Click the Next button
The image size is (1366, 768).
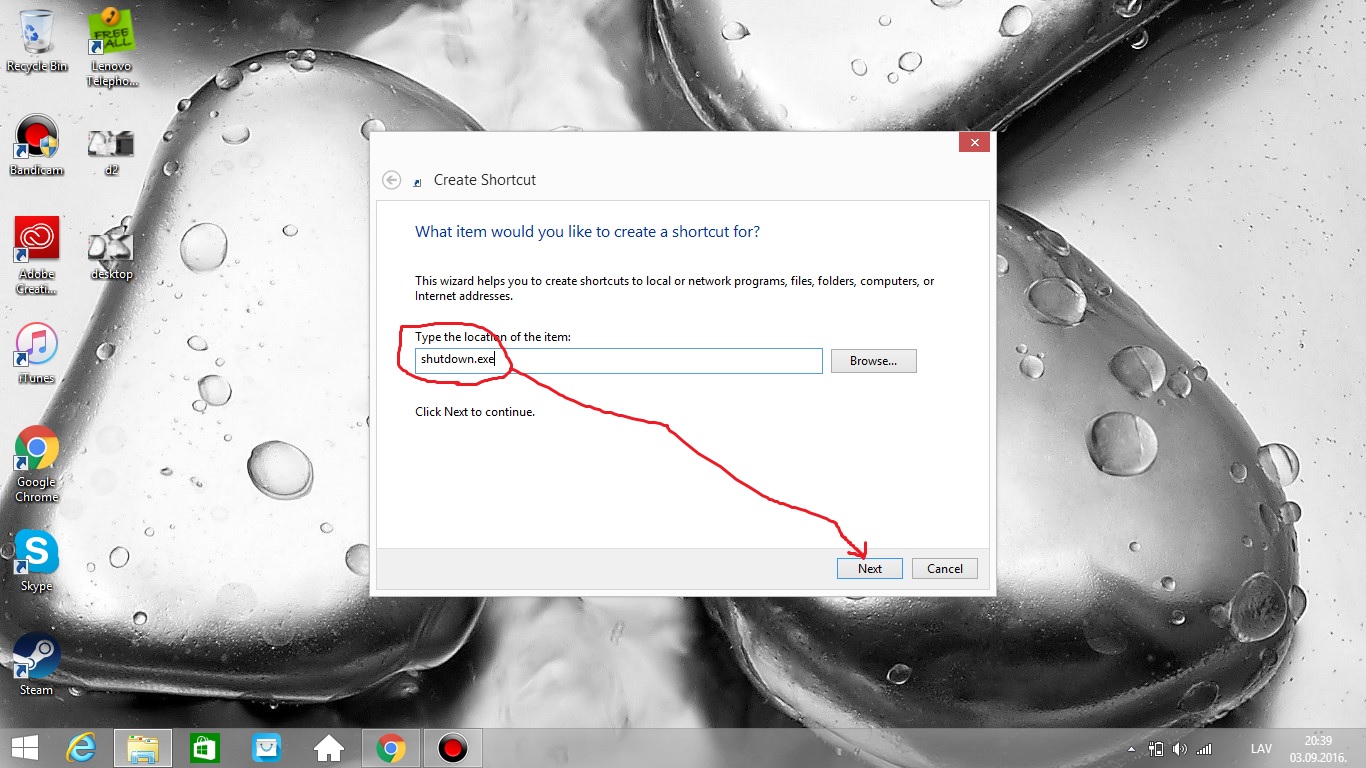pos(870,568)
